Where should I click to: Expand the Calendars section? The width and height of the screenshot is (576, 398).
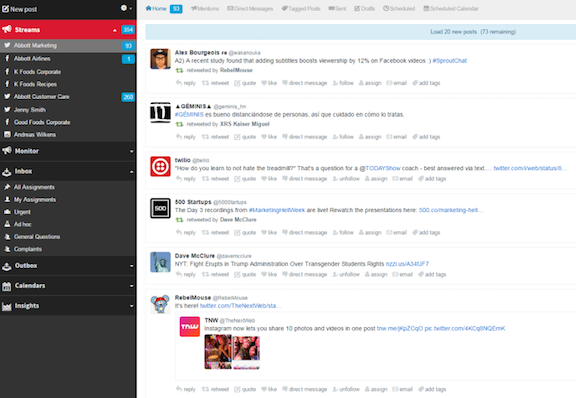pos(131,286)
